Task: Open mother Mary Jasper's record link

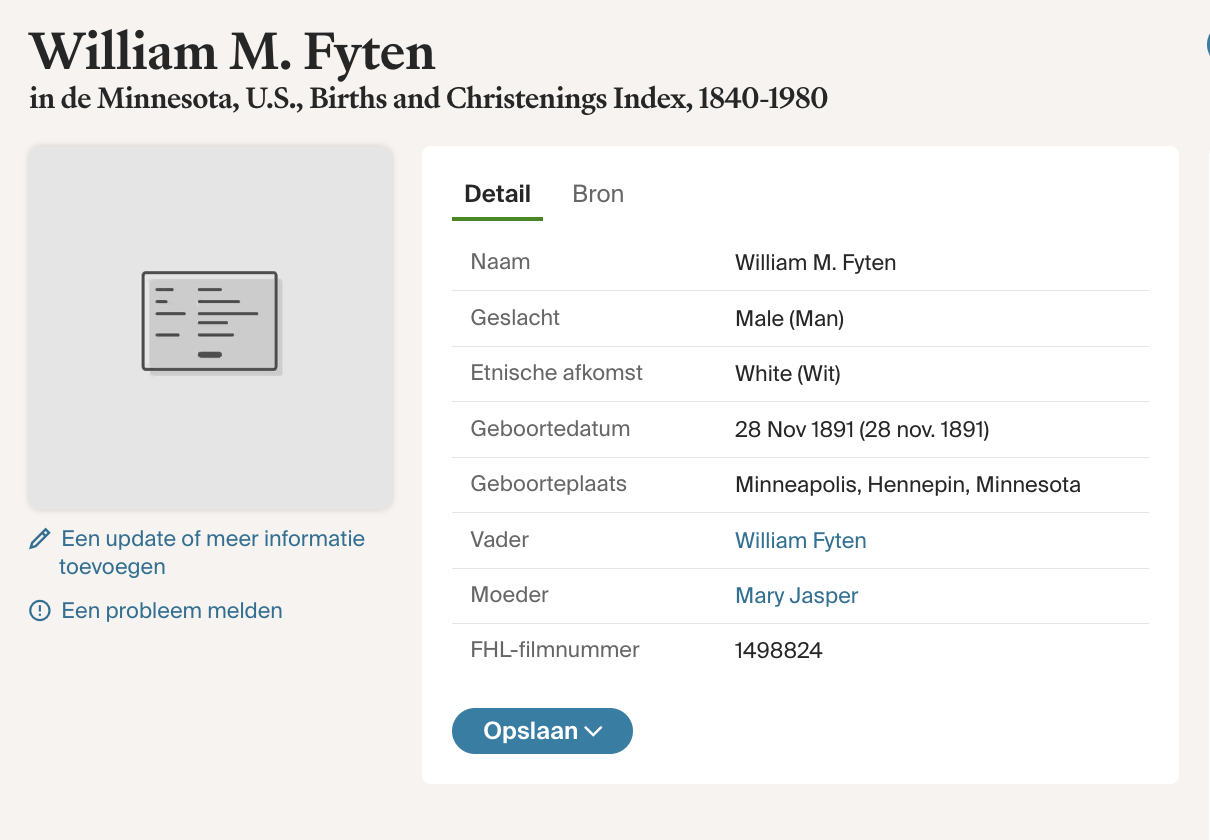Action: (x=796, y=596)
